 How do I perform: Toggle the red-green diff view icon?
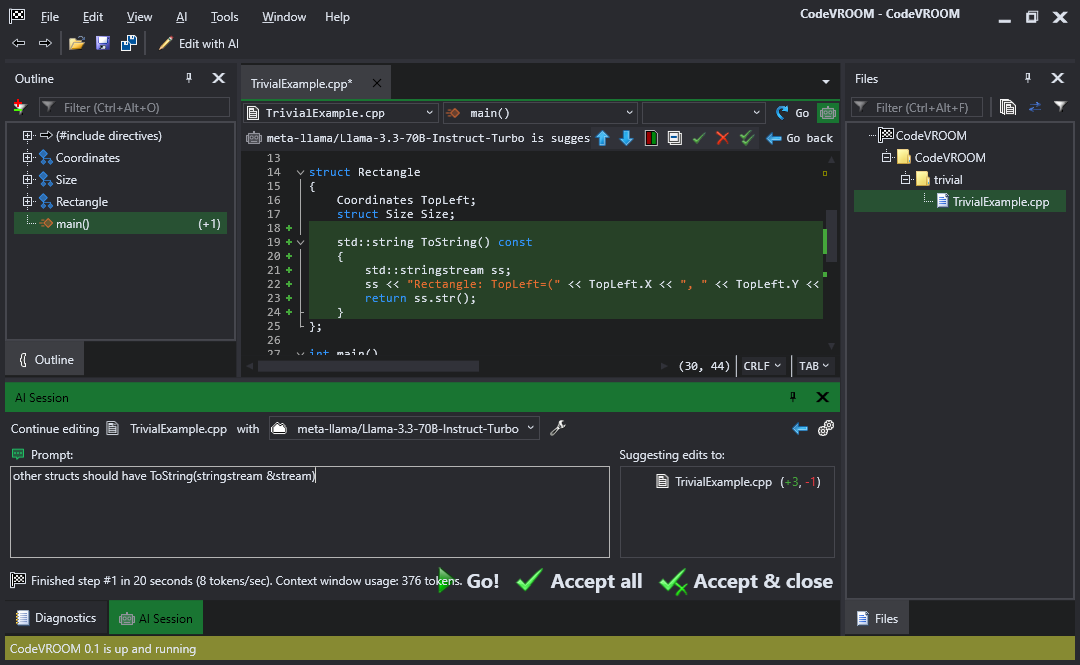[x=651, y=138]
